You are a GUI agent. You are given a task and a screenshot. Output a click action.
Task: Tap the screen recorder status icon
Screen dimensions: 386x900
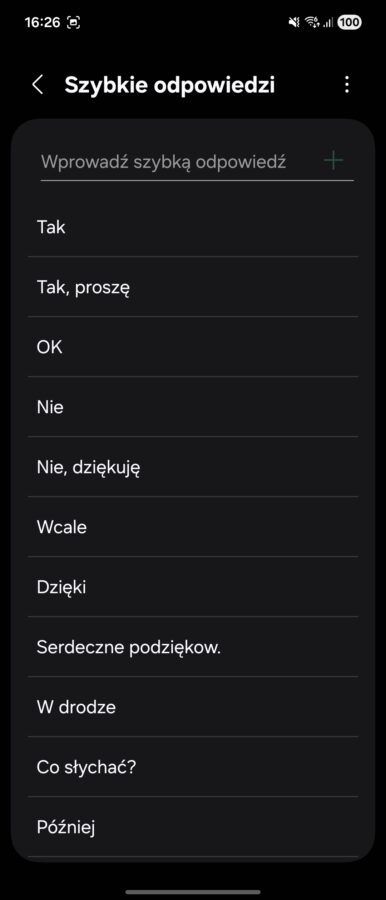[74, 22]
